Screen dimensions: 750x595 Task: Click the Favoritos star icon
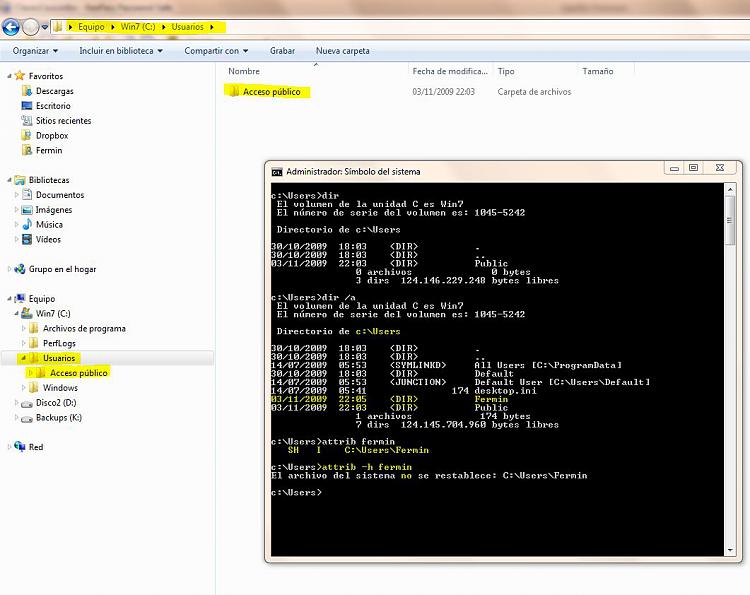pyautogui.click(x=20, y=76)
